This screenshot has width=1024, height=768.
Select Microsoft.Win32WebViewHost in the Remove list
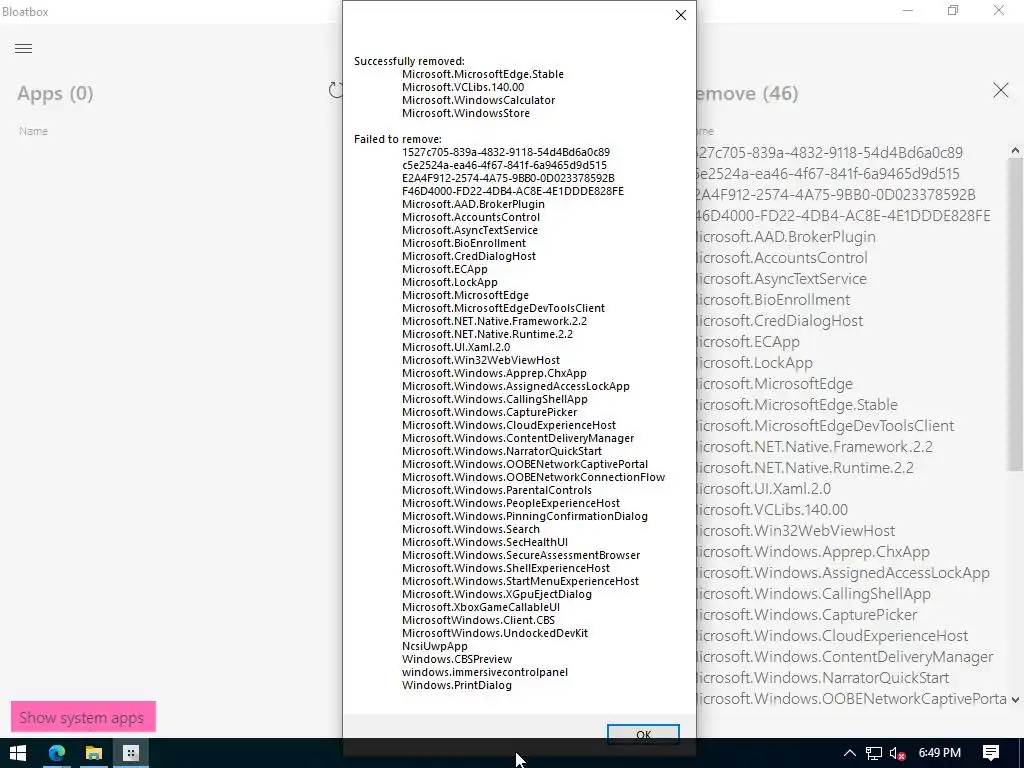click(x=796, y=530)
